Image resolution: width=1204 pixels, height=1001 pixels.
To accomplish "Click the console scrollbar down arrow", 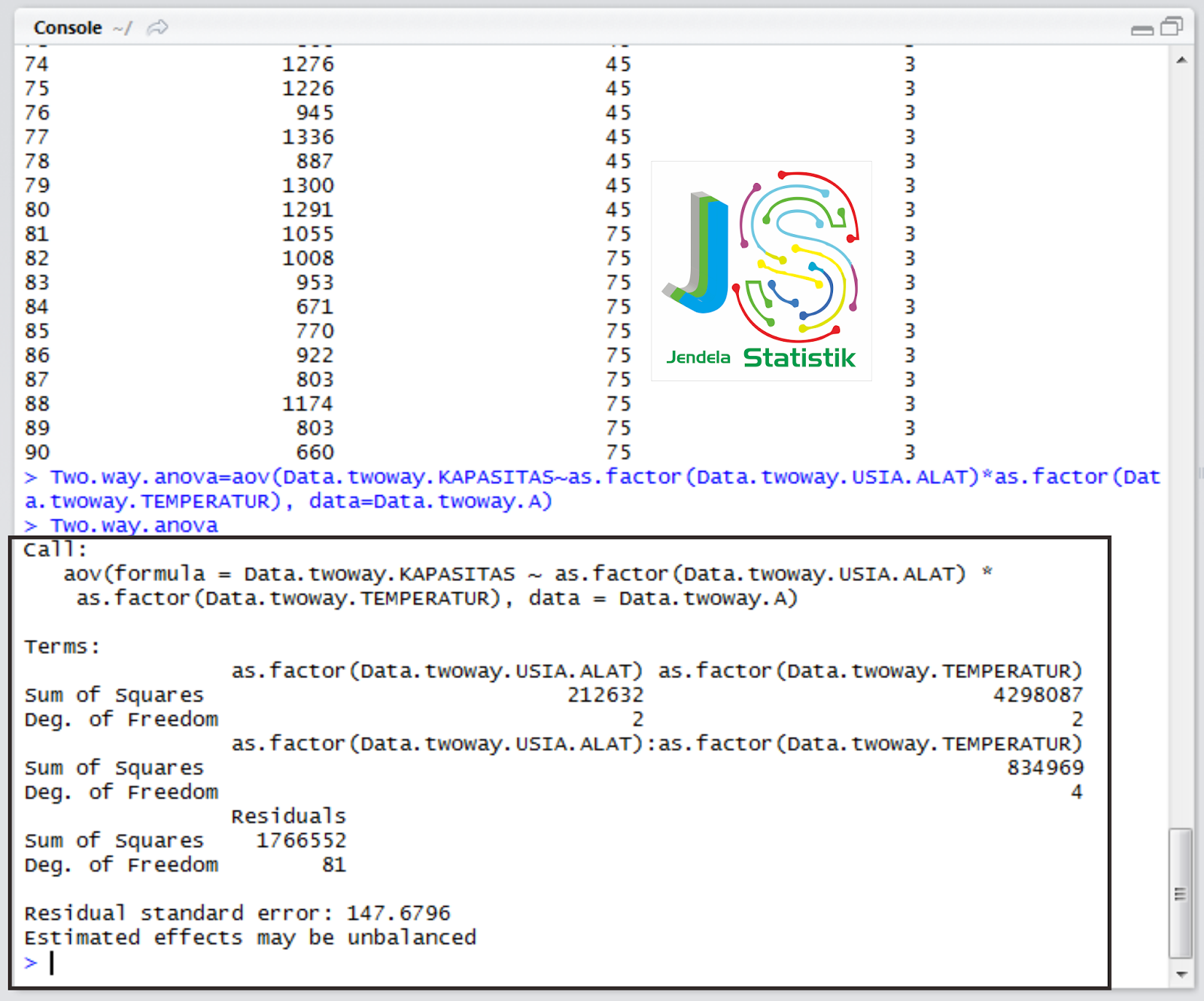I will (x=1181, y=974).
